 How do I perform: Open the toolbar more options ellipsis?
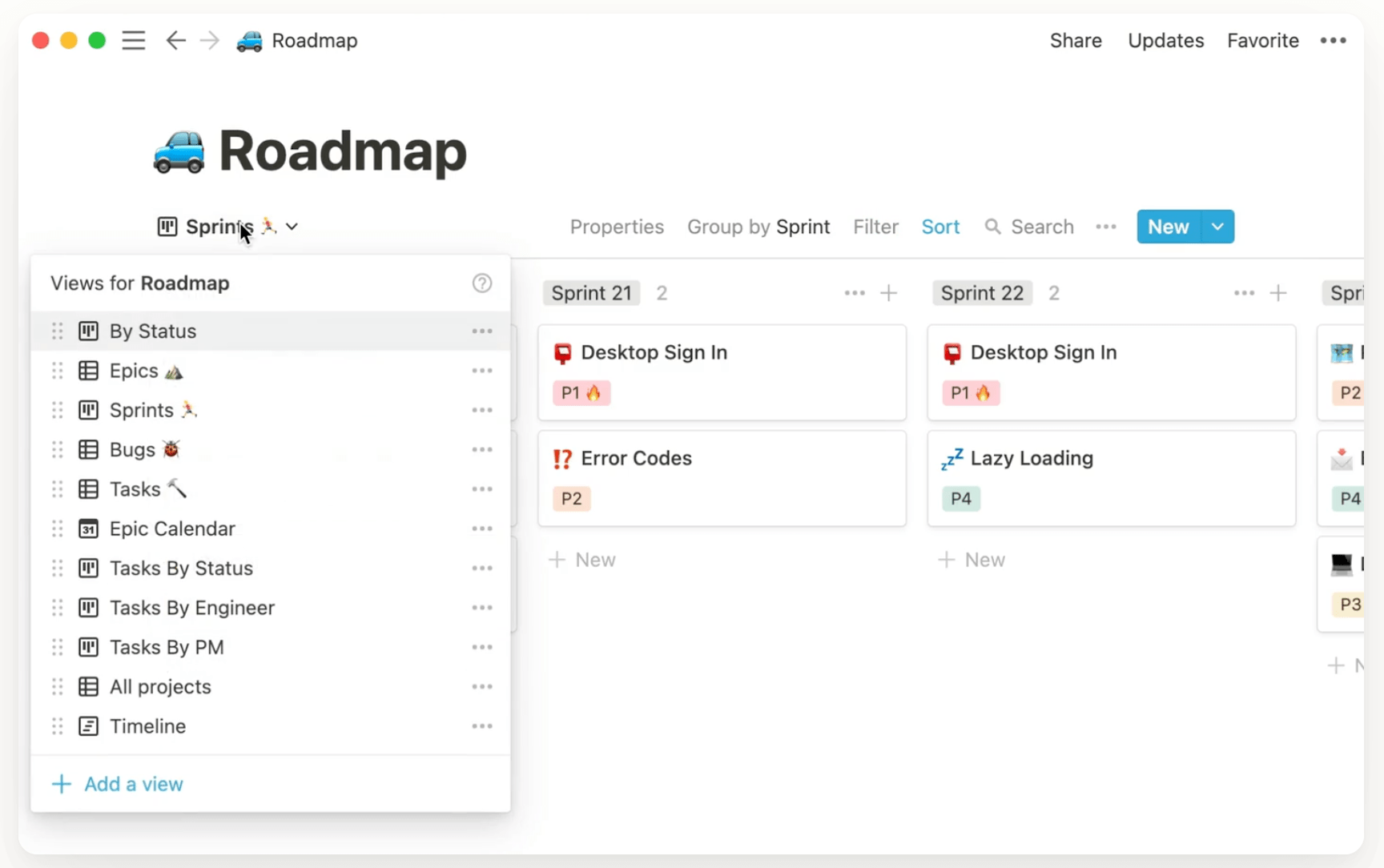[1105, 227]
